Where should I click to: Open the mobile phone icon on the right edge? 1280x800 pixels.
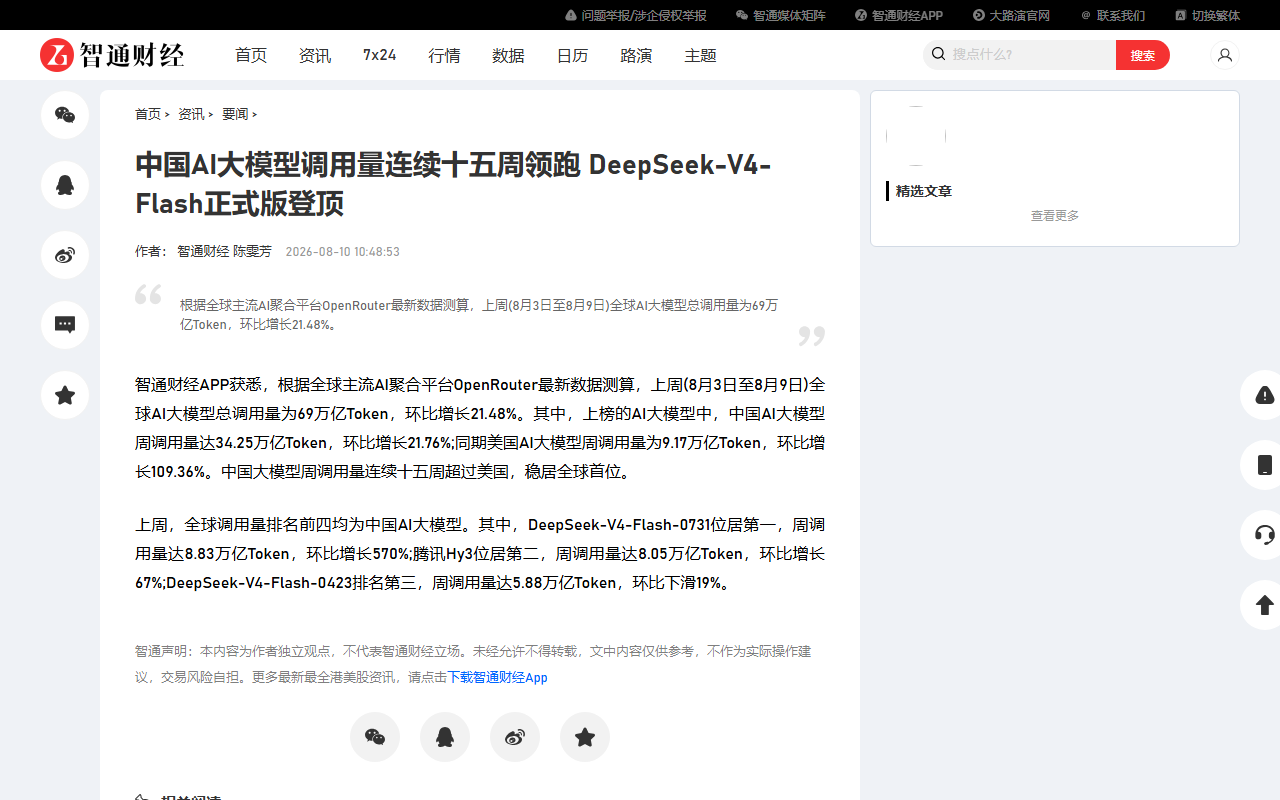pos(1264,465)
